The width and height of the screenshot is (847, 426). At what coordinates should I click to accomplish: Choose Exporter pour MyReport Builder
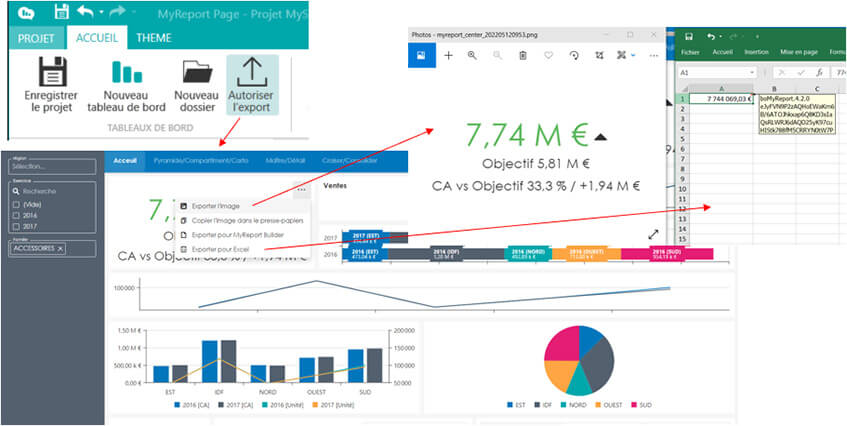point(243,235)
